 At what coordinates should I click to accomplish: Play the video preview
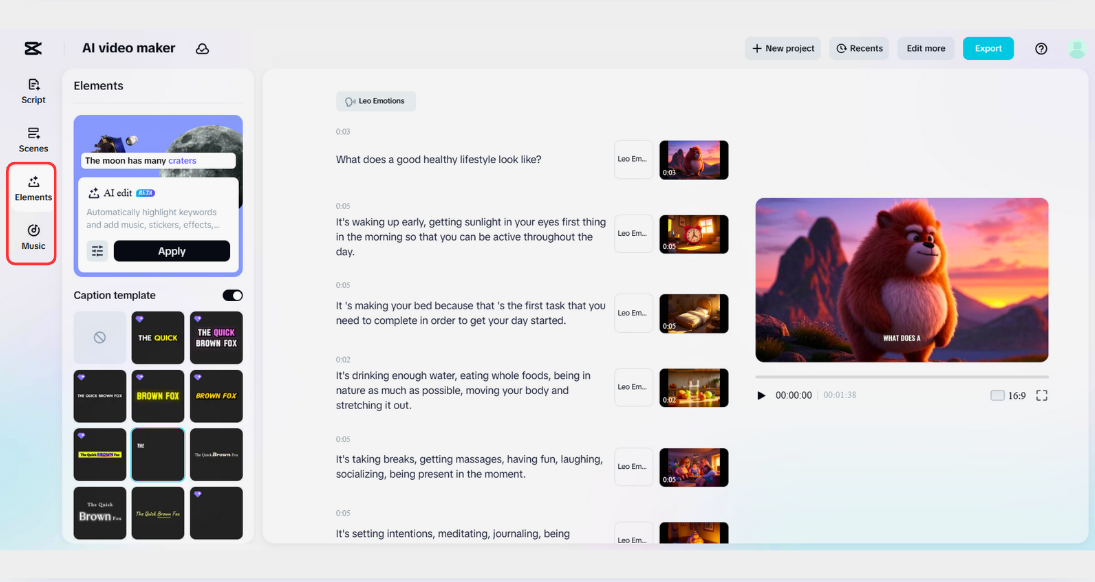click(761, 395)
